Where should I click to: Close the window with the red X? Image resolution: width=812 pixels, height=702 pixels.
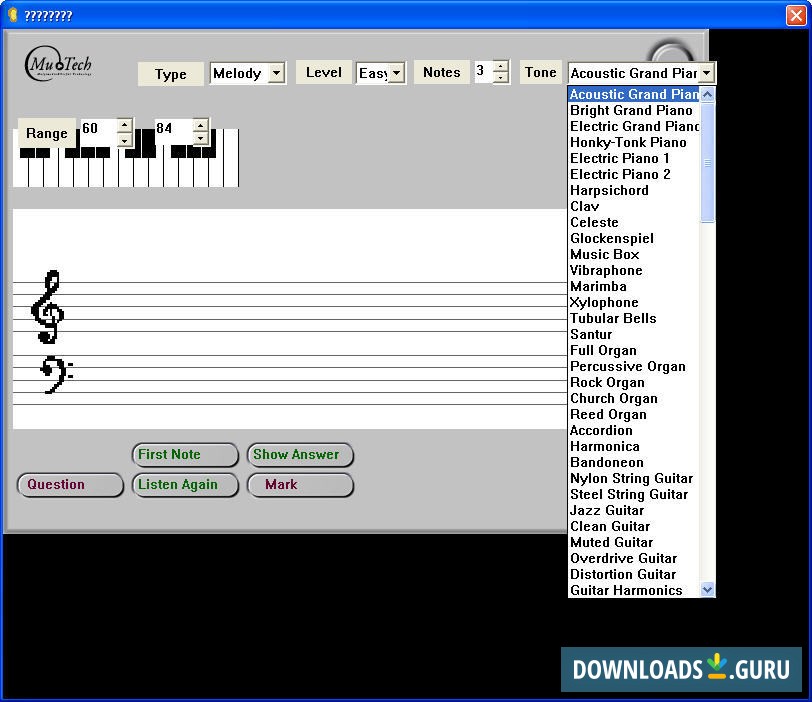(796, 15)
